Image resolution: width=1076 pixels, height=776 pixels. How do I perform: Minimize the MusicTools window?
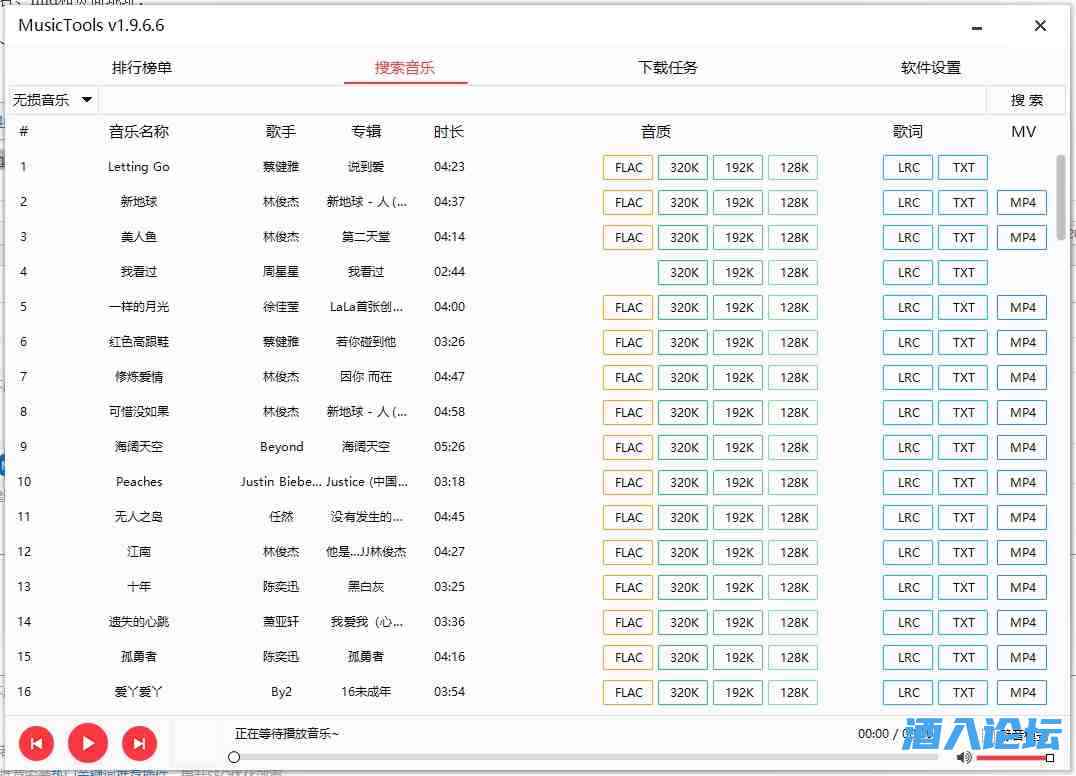[976, 27]
